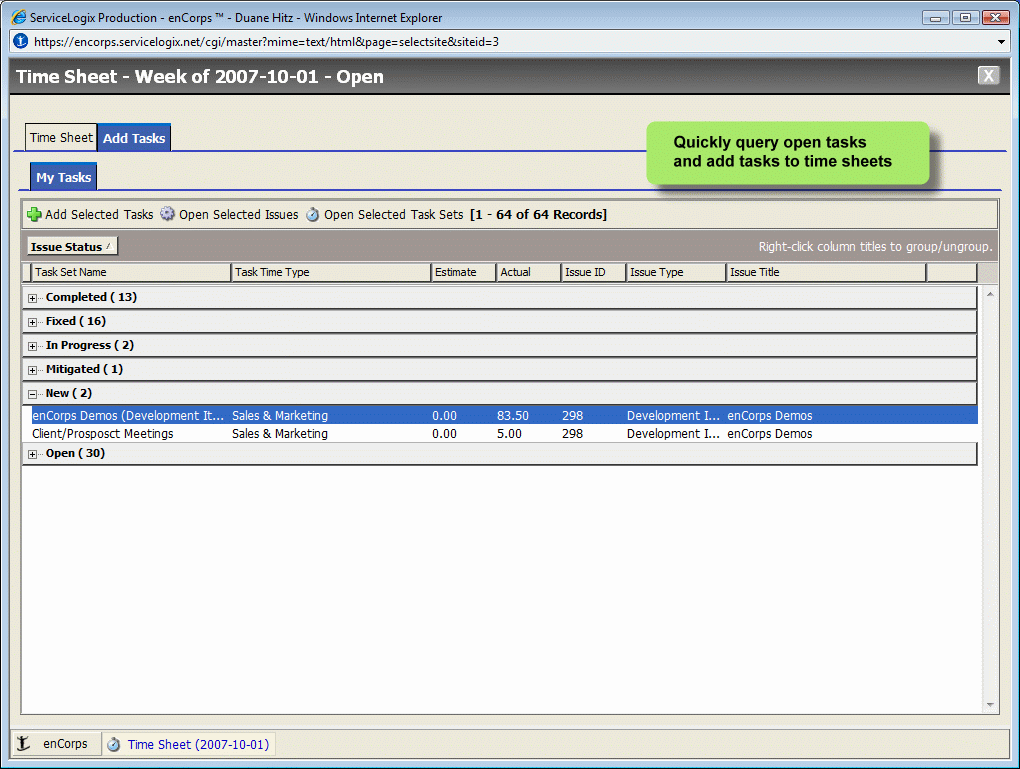This screenshot has width=1020, height=769.
Task: Sort by Actual column header
Action: pyautogui.click(x=529, y=272)
